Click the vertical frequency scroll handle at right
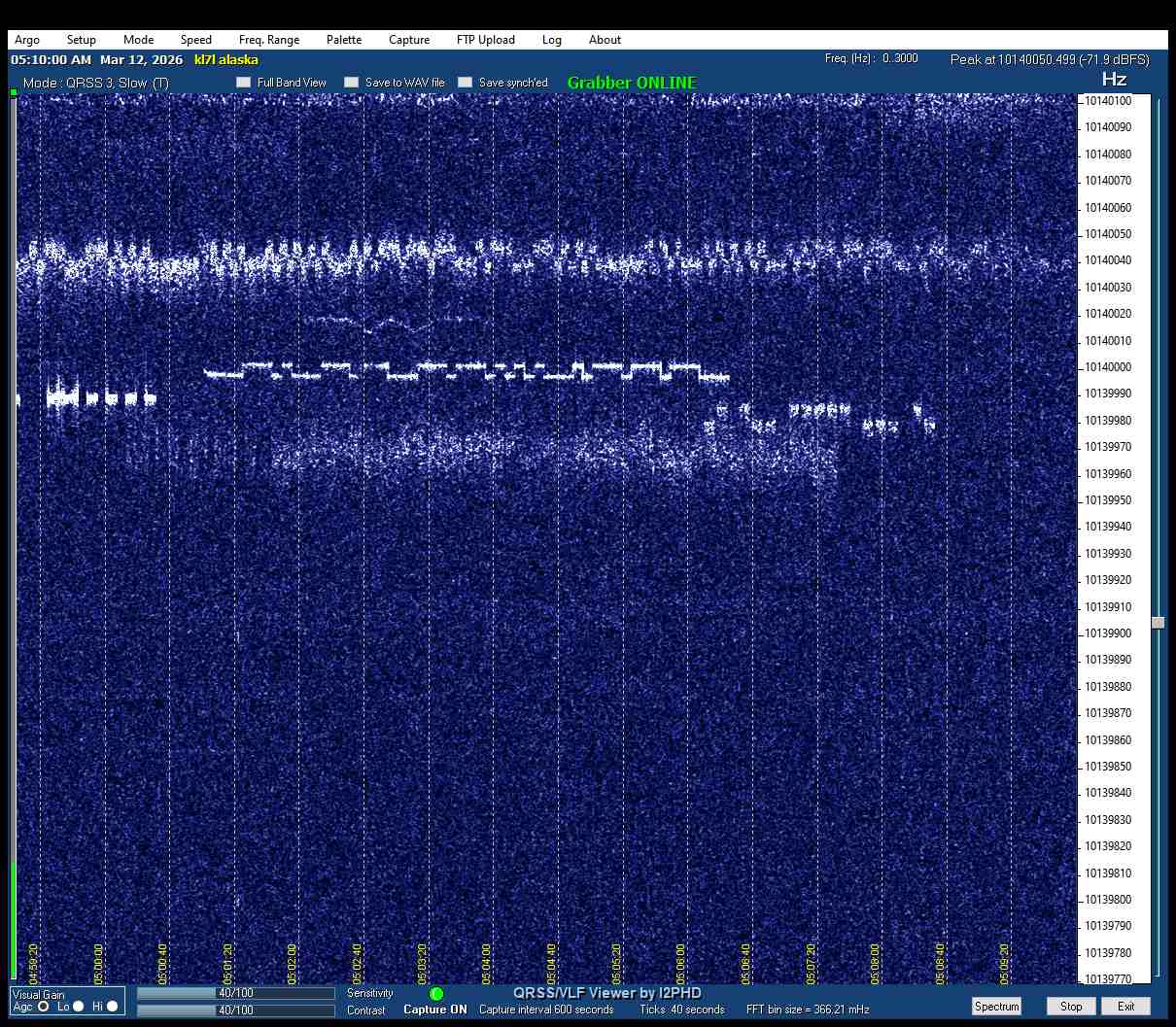This screenshot has height=1027, width=1176. (1158, 623)
